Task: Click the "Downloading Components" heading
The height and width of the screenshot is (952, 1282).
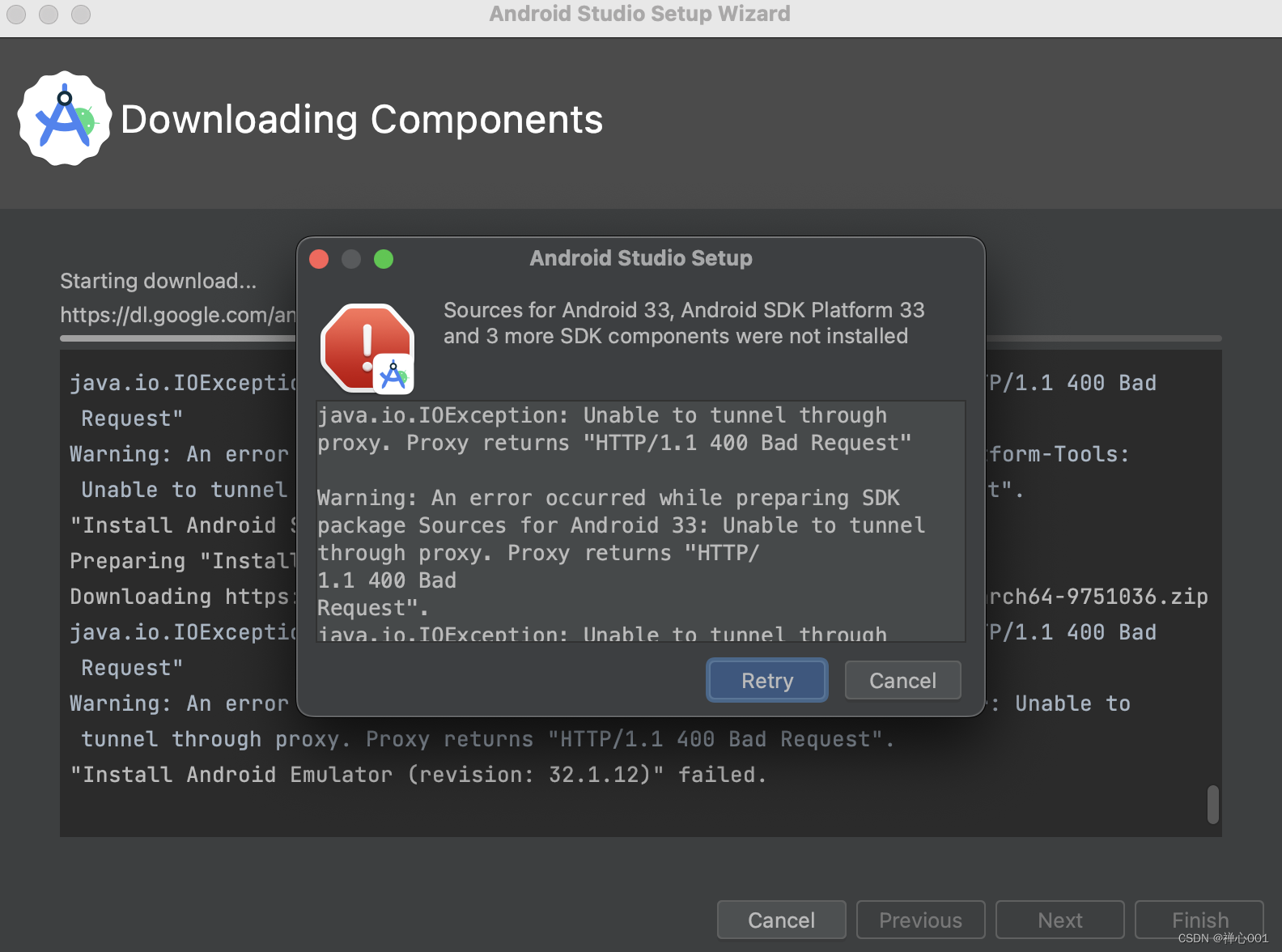Action: (x=362, y=120)
